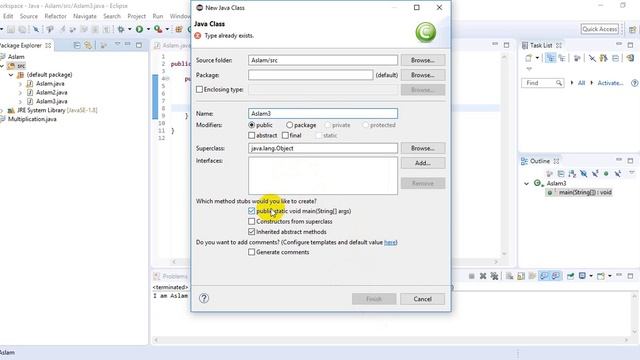Collapse the Aslam3 class in the Outline
640x360 pixels.
527,183
